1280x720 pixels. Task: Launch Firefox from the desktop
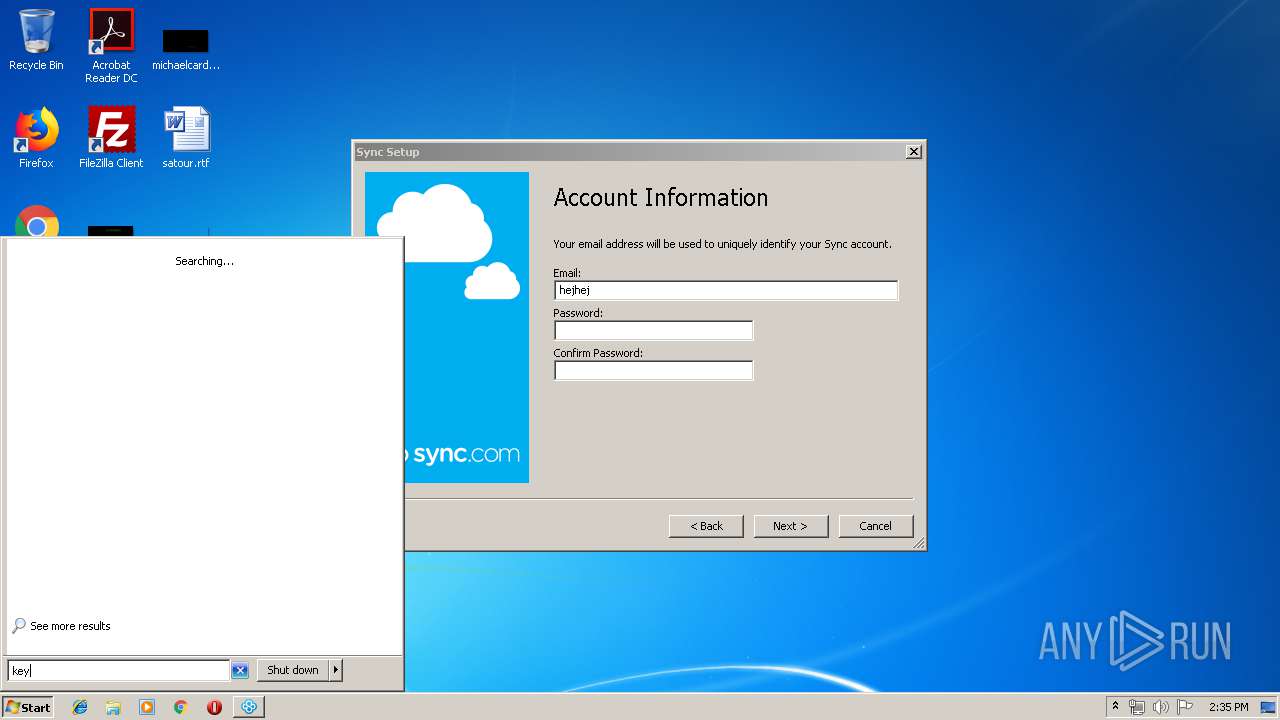point(36,138)
